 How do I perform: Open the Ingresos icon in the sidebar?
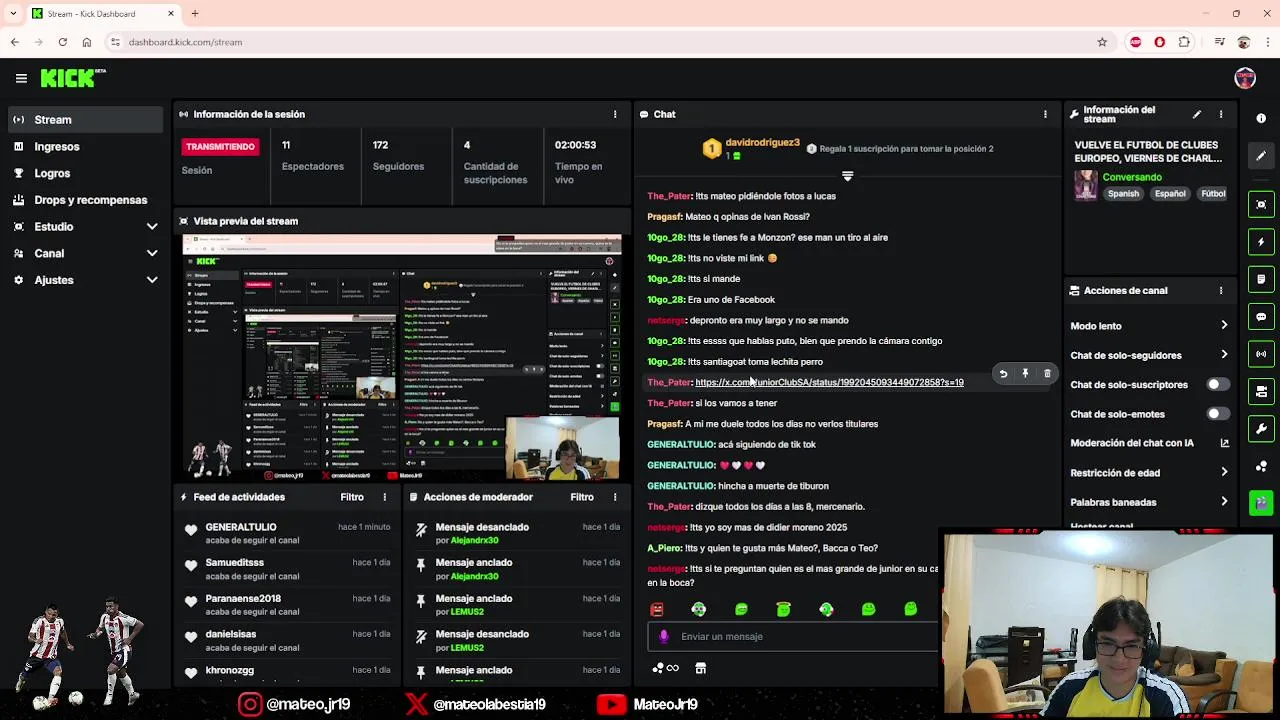[x=18, y=146]
